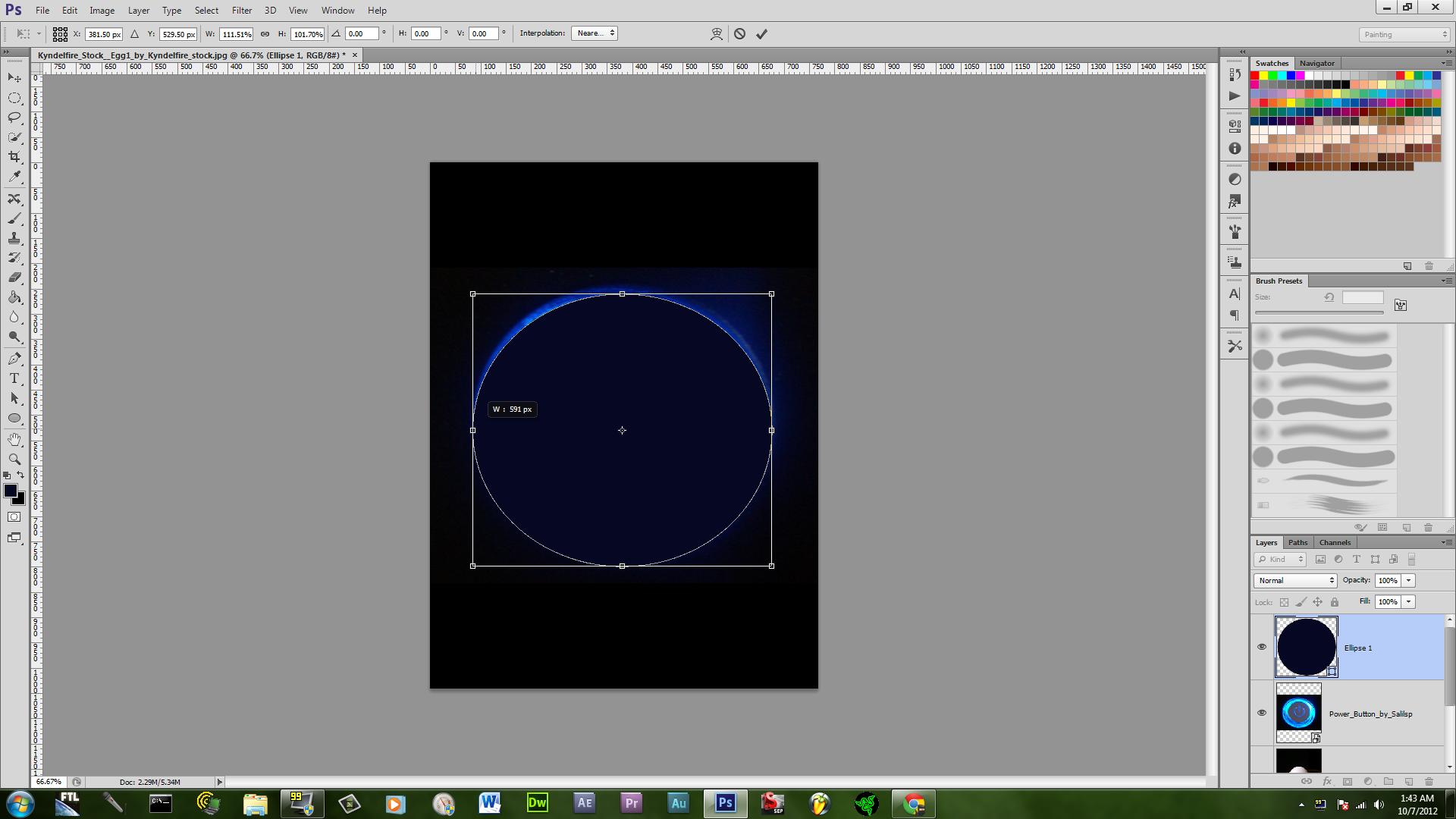
Task: Switch to the Paths tab
Action: pyautogui.click(x=1298, y=543)
